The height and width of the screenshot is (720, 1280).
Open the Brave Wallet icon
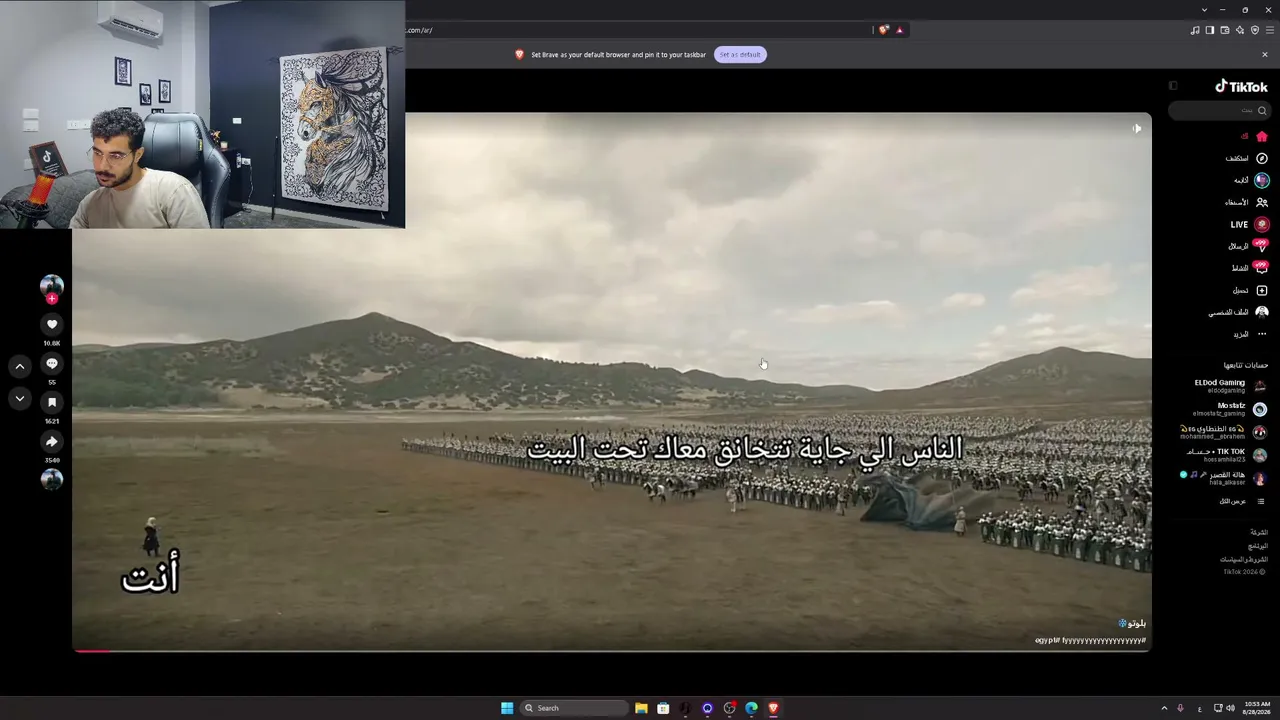(1225, 30)
